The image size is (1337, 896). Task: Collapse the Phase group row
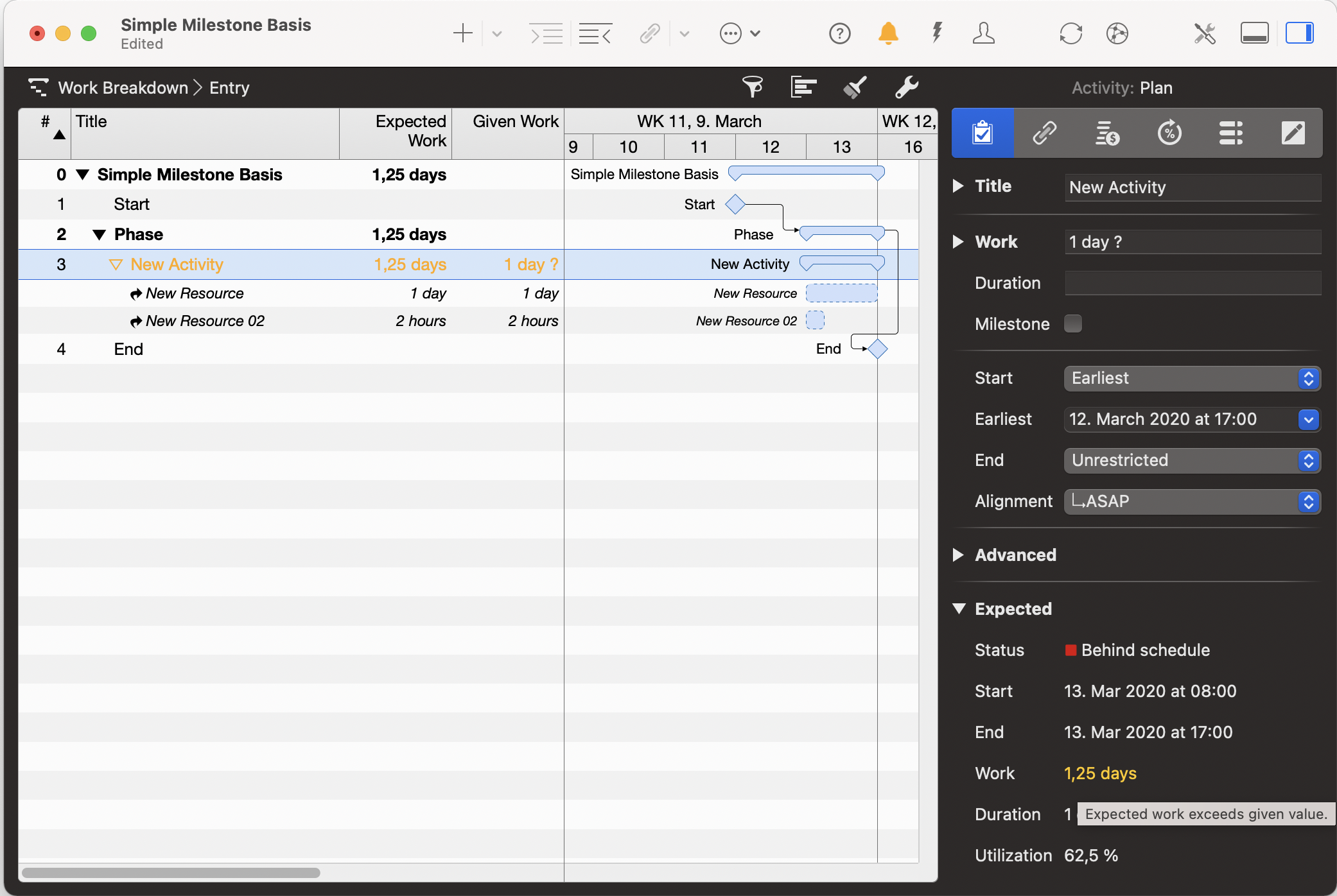point(99,235)
